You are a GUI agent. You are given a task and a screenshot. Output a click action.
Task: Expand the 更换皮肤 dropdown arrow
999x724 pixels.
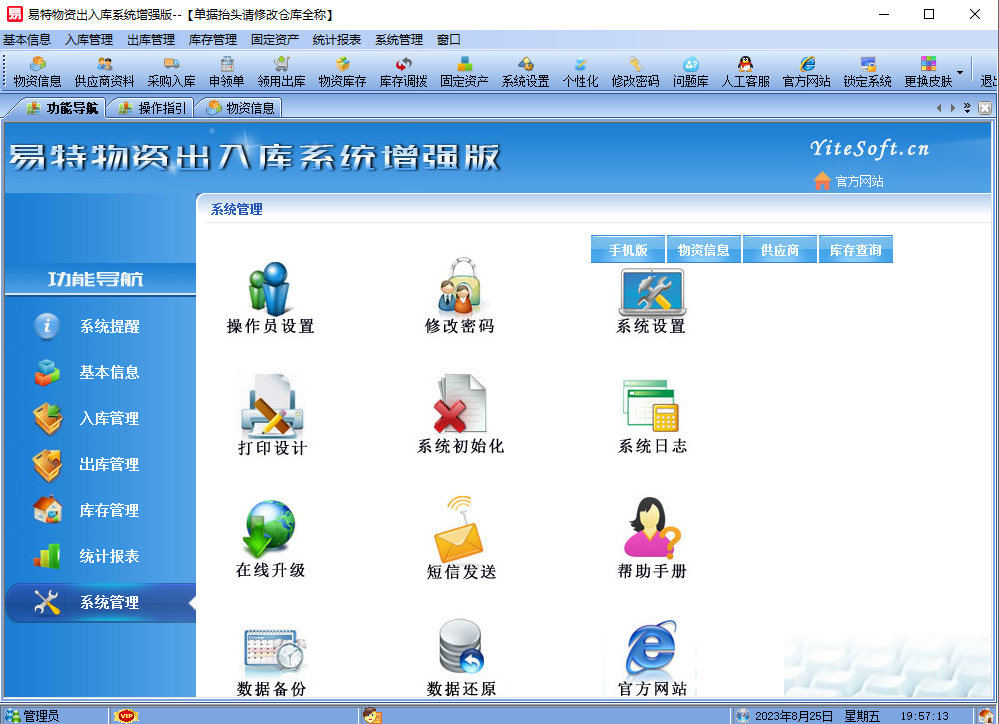point(960,72)
